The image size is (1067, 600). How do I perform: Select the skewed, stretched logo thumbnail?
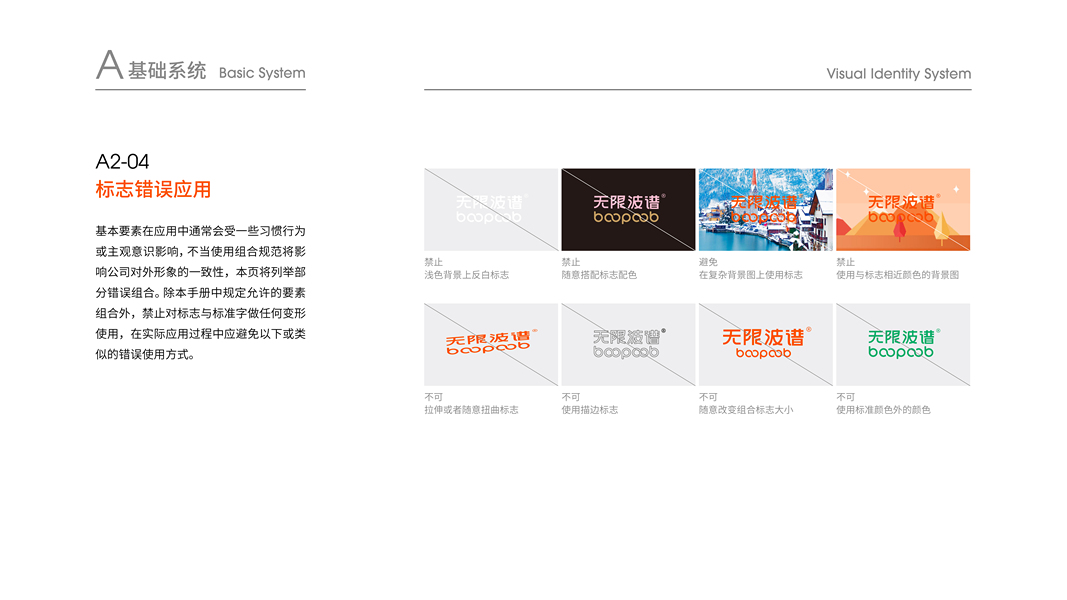coord(491,344)
